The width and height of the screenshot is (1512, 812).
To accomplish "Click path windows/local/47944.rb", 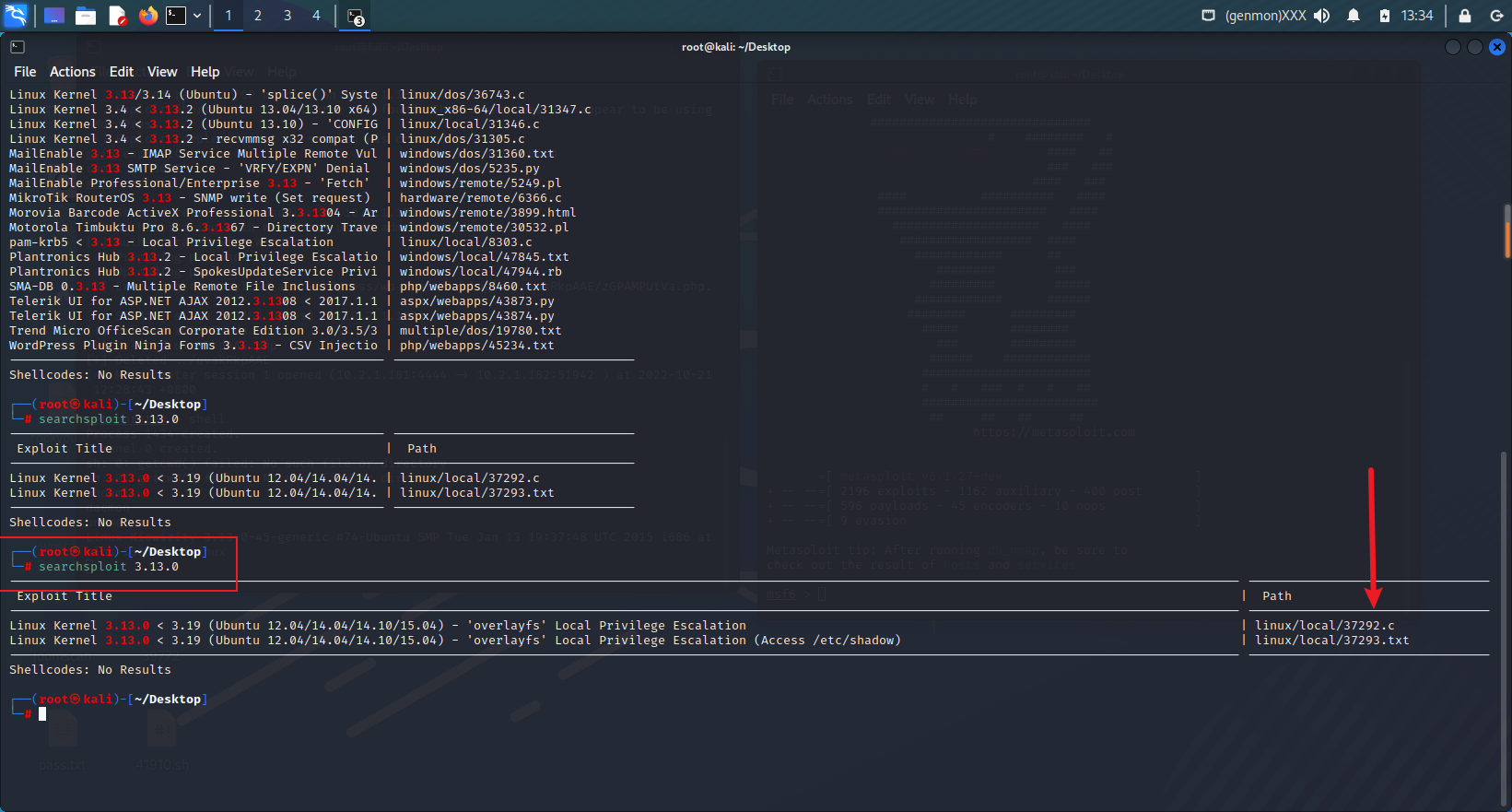I will pyautogui.click(x=481, y=272).
